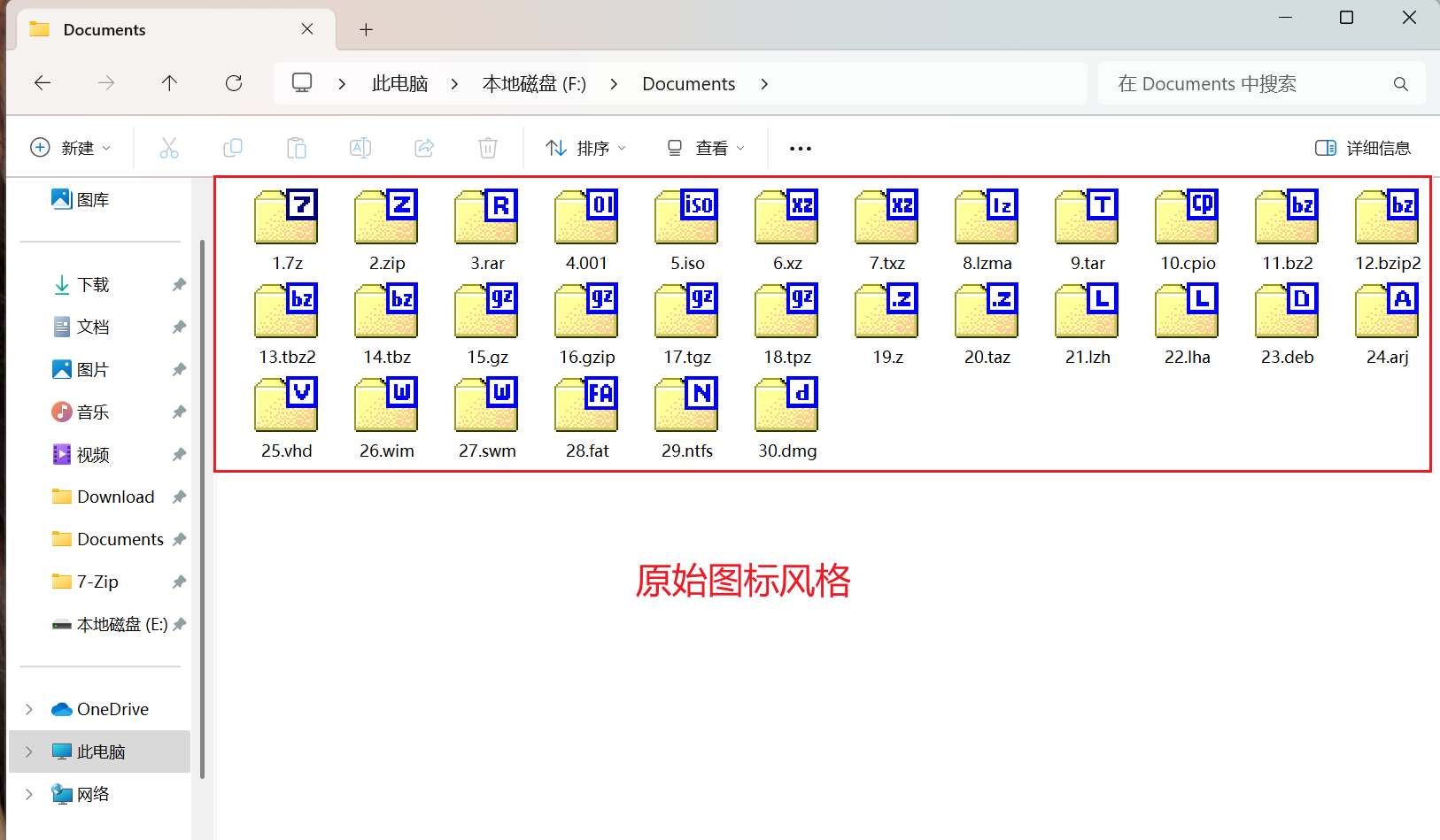This screenshot has height=840, width=1440.
Task: Click 本地磁盘 (F:) in the breadcrumb
Action: 534,83
